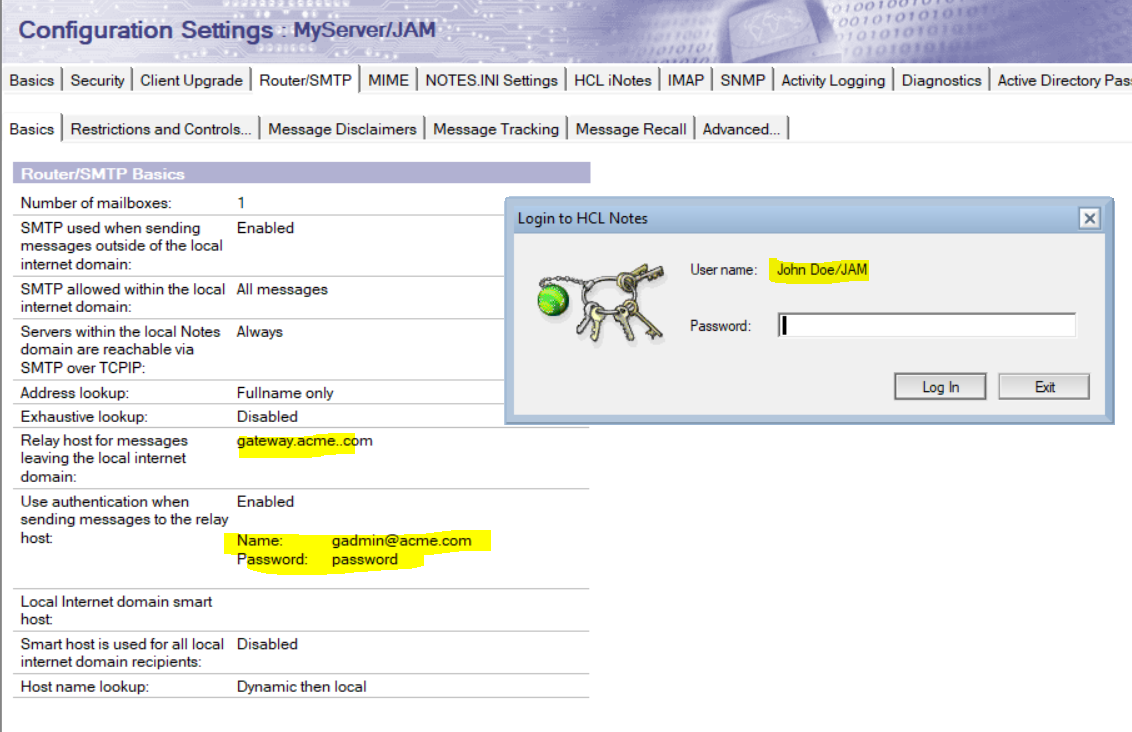Switch to the HCL iNotes tab
The height and width of the screenshot is (732, 1132).
[612, 81]
